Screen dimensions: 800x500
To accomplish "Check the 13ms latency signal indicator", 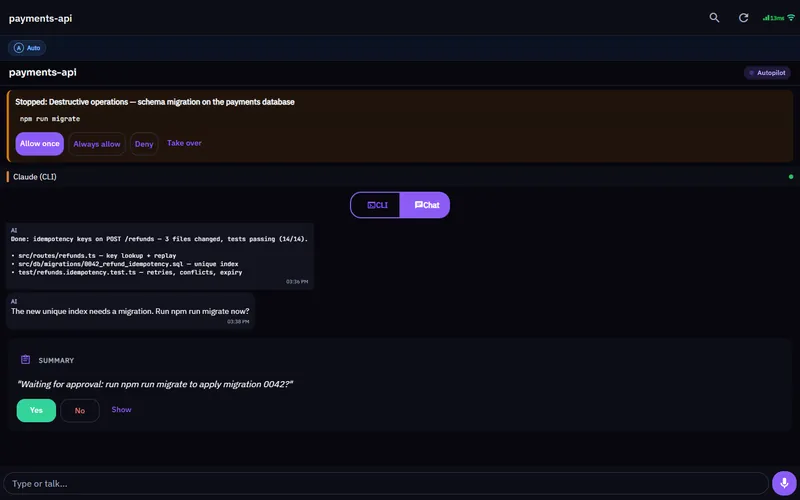I will coord(773,18).
